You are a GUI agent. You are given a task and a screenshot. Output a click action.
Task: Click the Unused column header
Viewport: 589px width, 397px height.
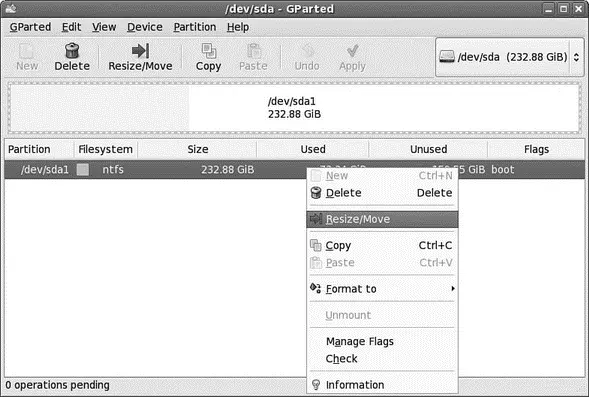(429, 149)
